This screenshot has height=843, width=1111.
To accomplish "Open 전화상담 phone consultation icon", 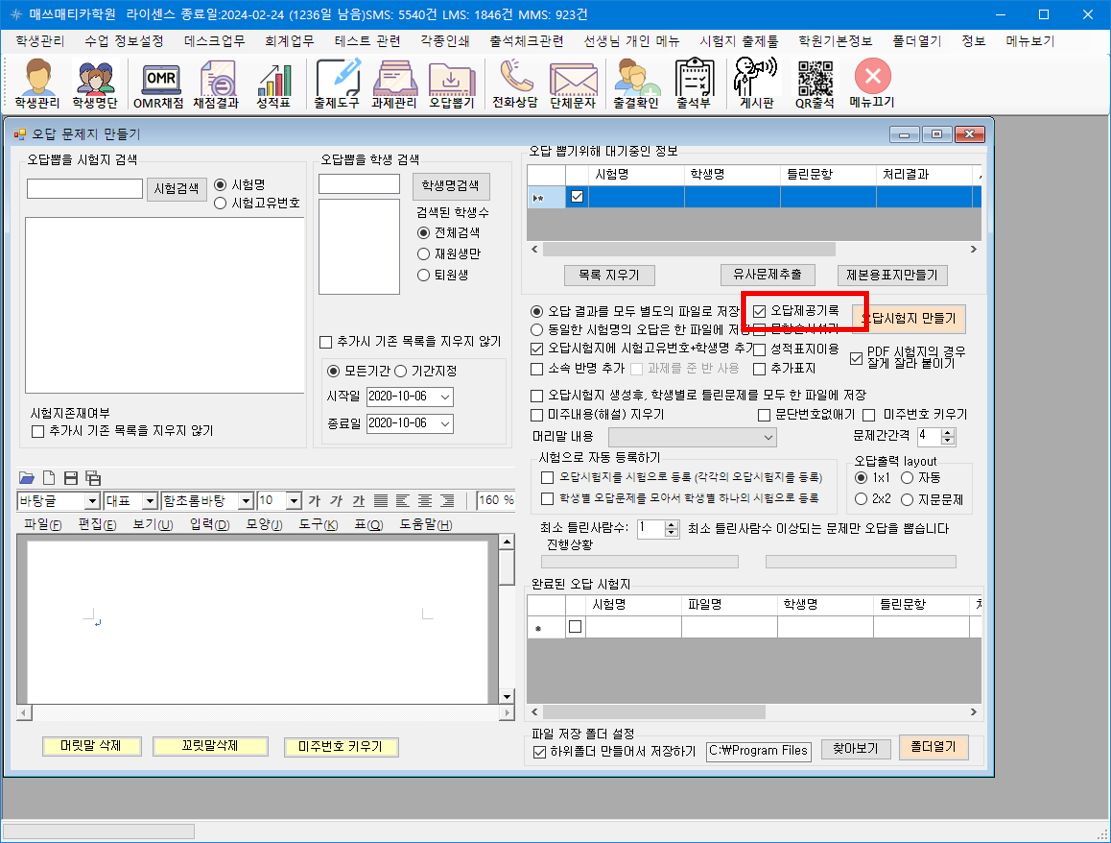I will 515,84.
